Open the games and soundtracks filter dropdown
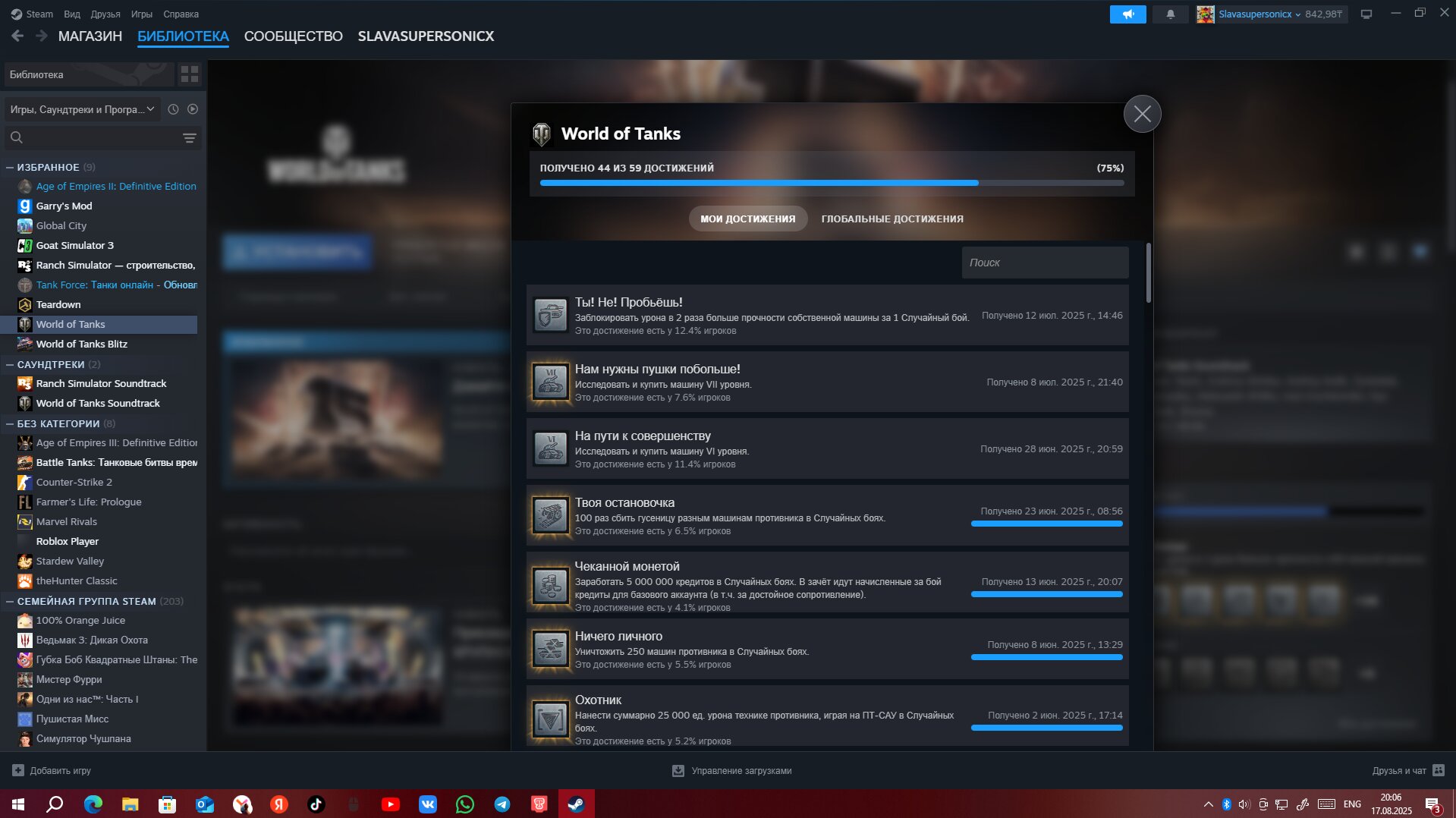 coord(82,109)
